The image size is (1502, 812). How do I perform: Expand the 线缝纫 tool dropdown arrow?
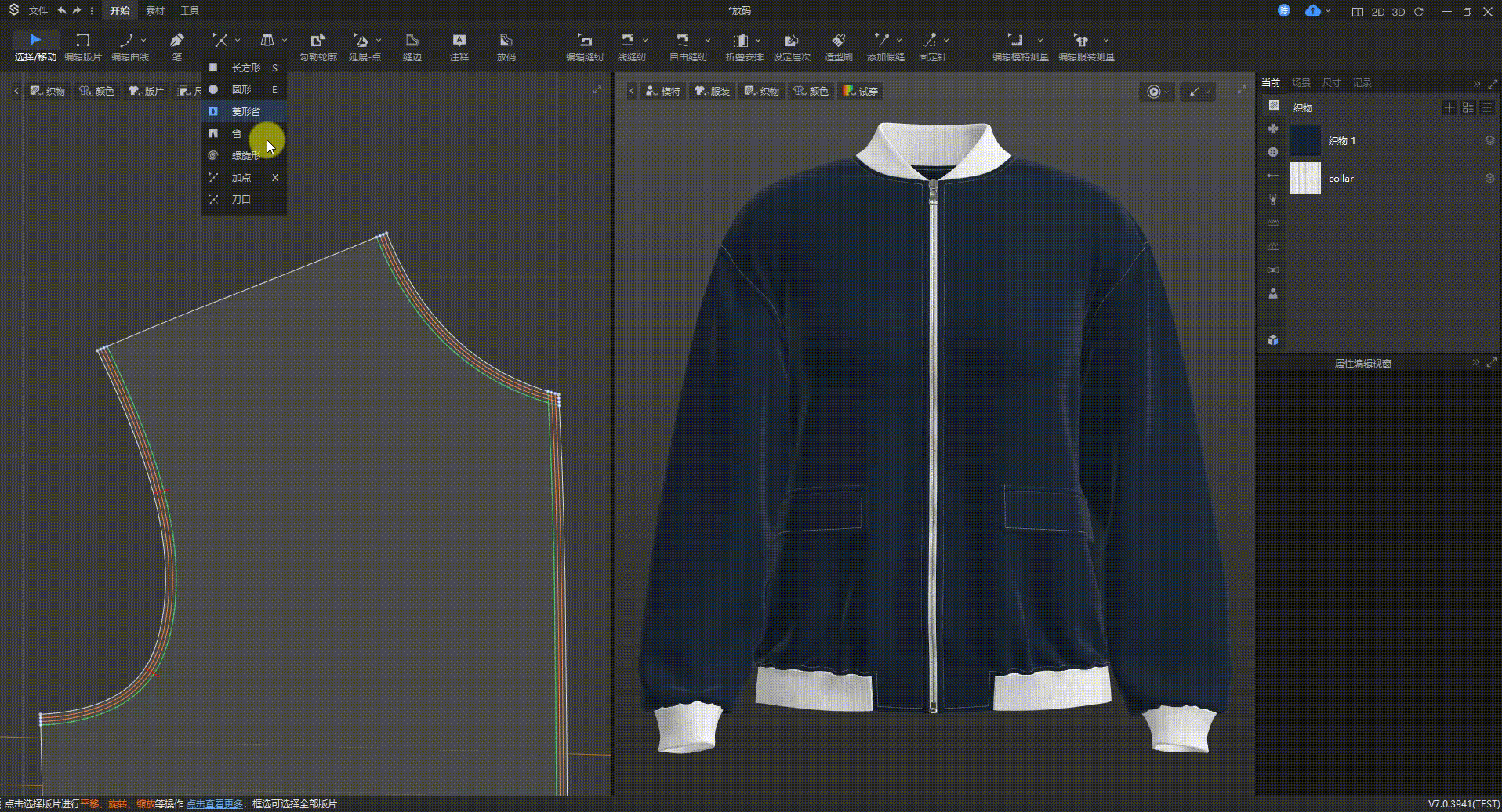645,40
